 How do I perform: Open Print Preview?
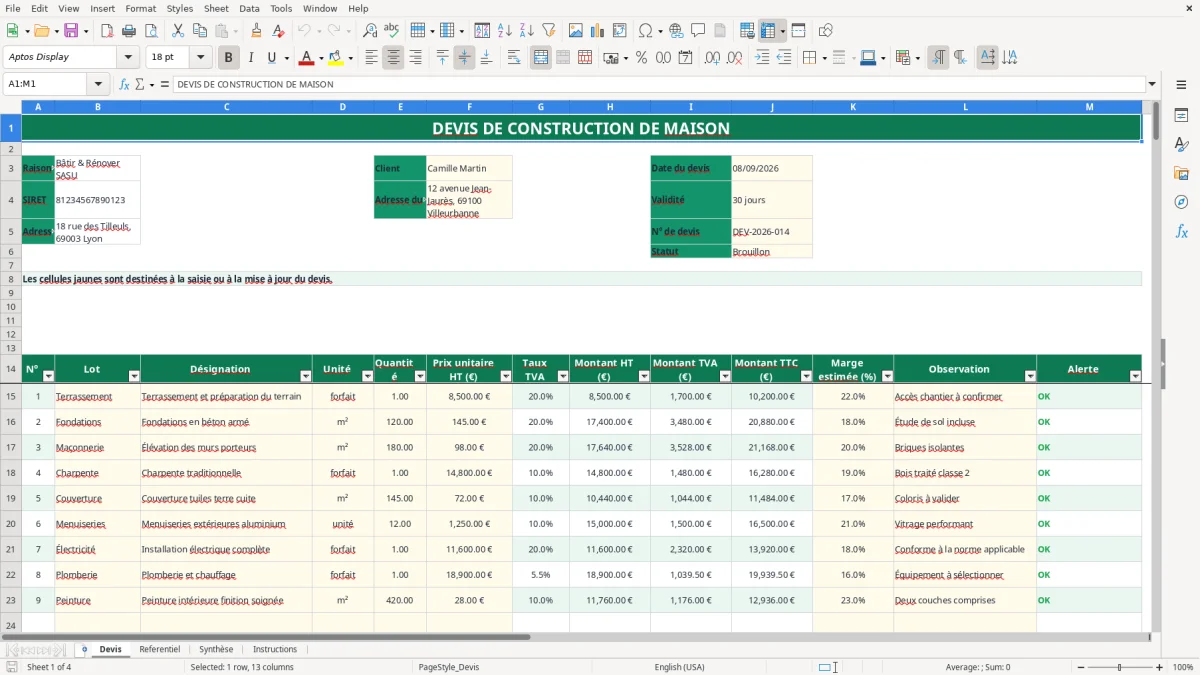pyautogui.click(x=150, y=31)
